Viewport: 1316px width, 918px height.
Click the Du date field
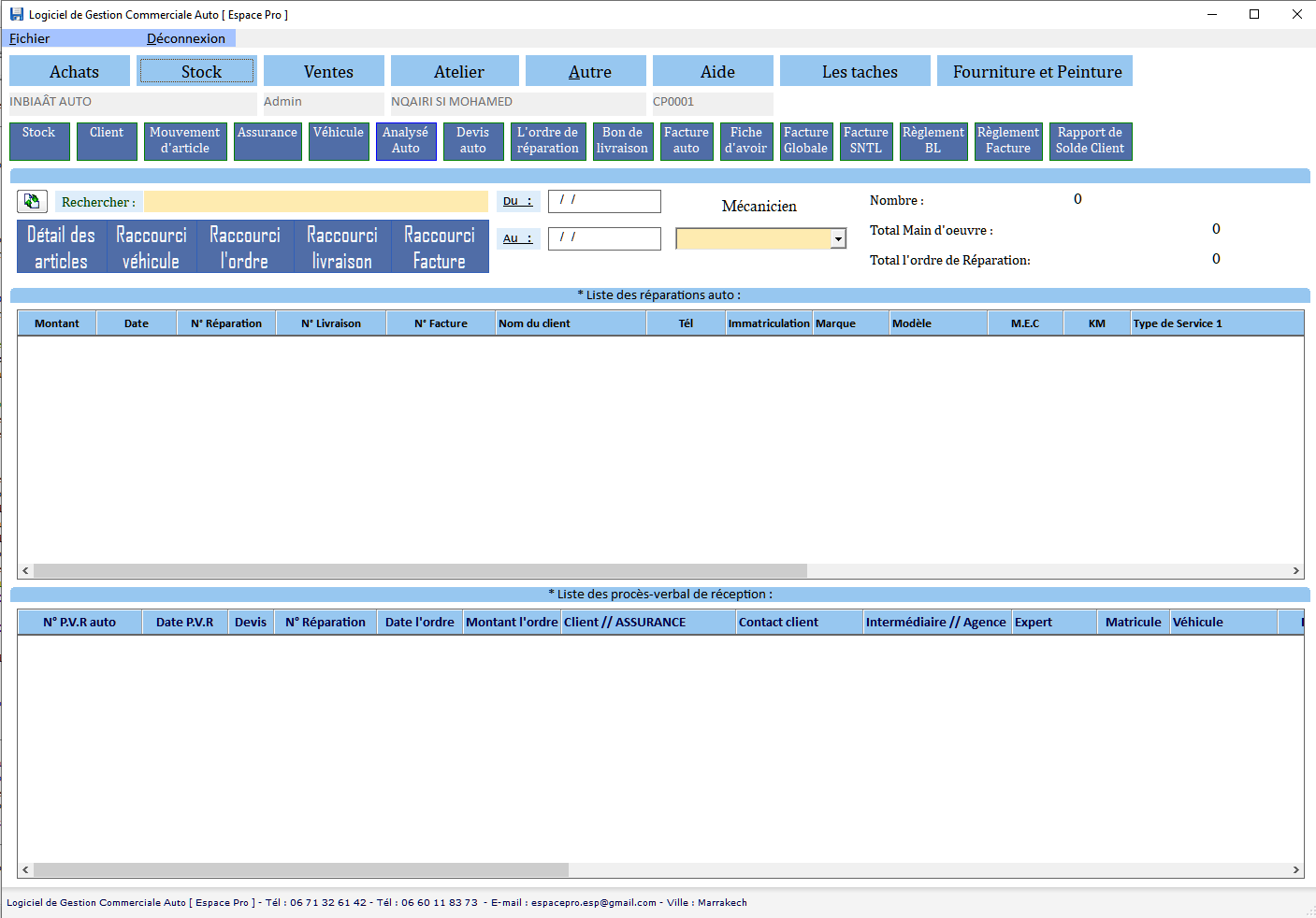[604, 201]
